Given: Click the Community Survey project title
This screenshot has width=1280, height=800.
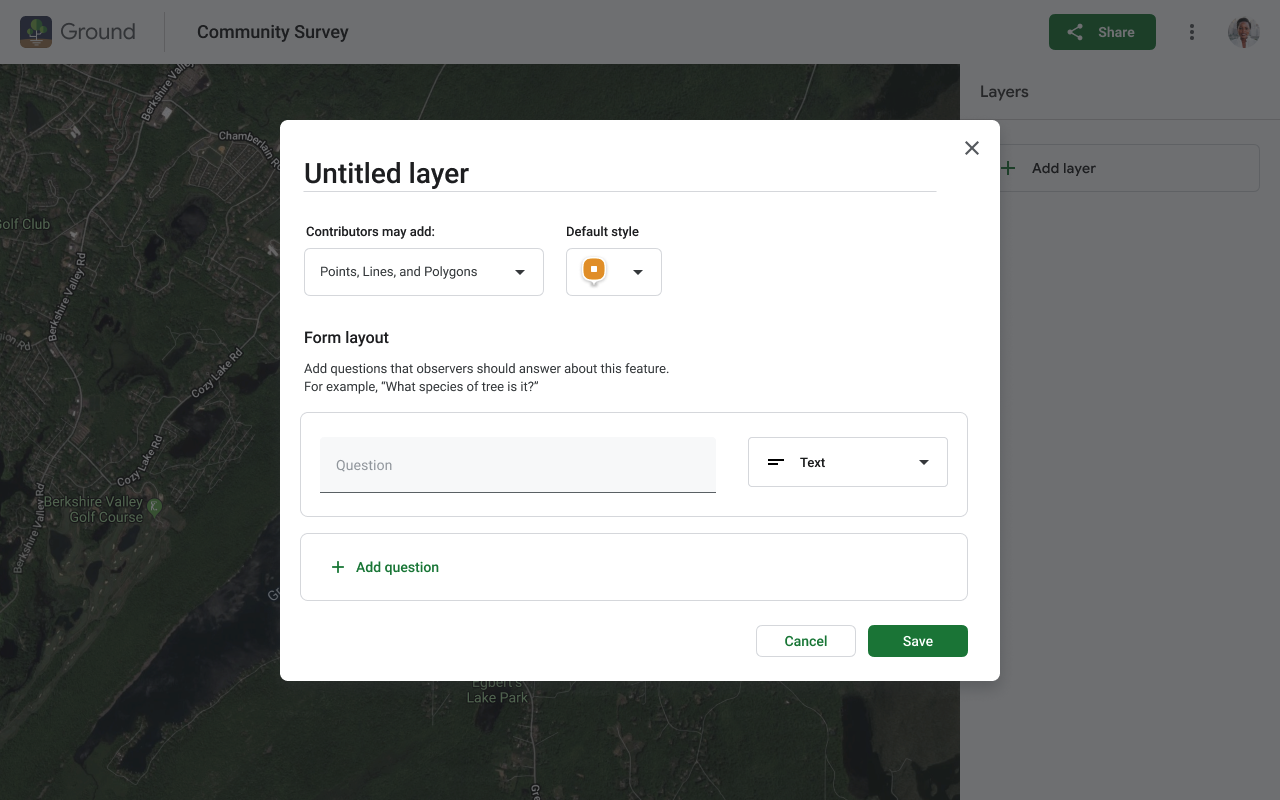Looking at the screenshot, I should pos(272,31).
